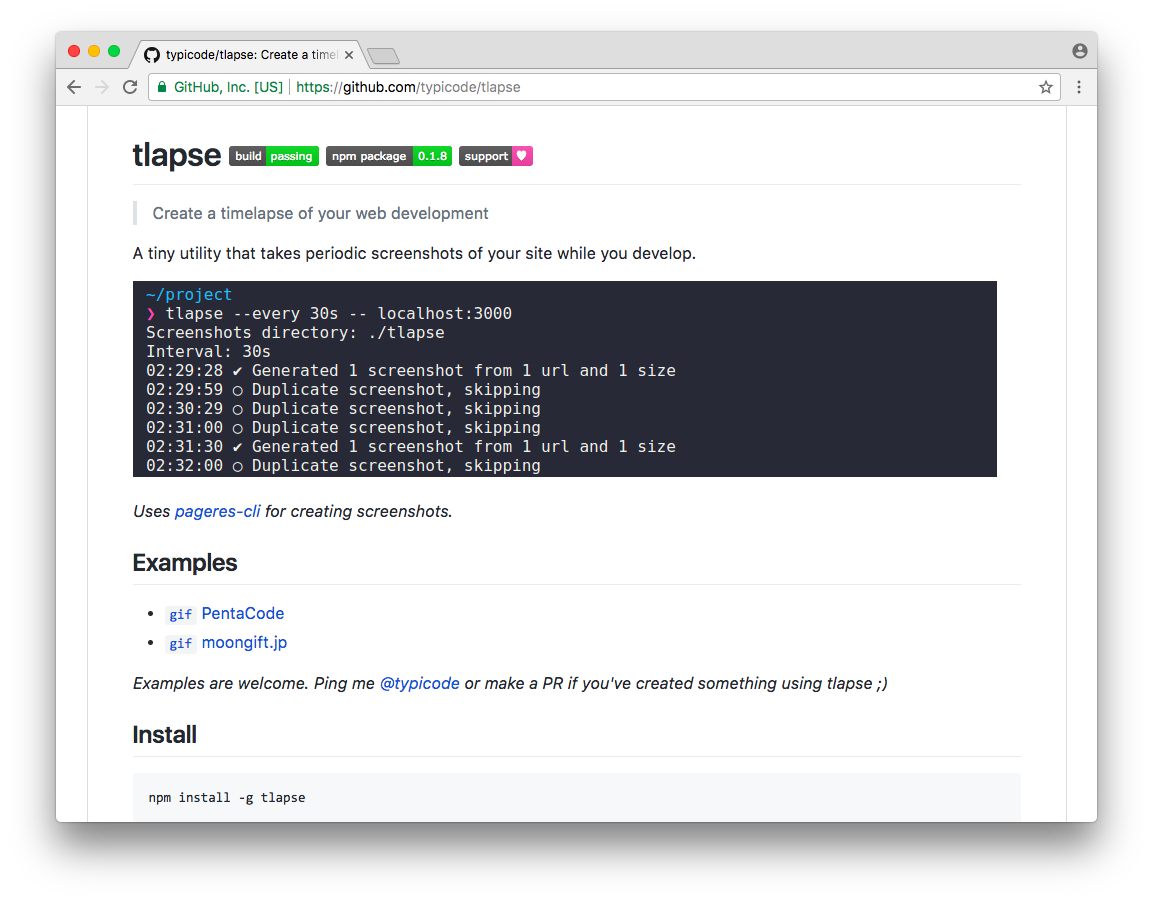Open the Chrome three-dot menu

click(x=1079, y=87)
